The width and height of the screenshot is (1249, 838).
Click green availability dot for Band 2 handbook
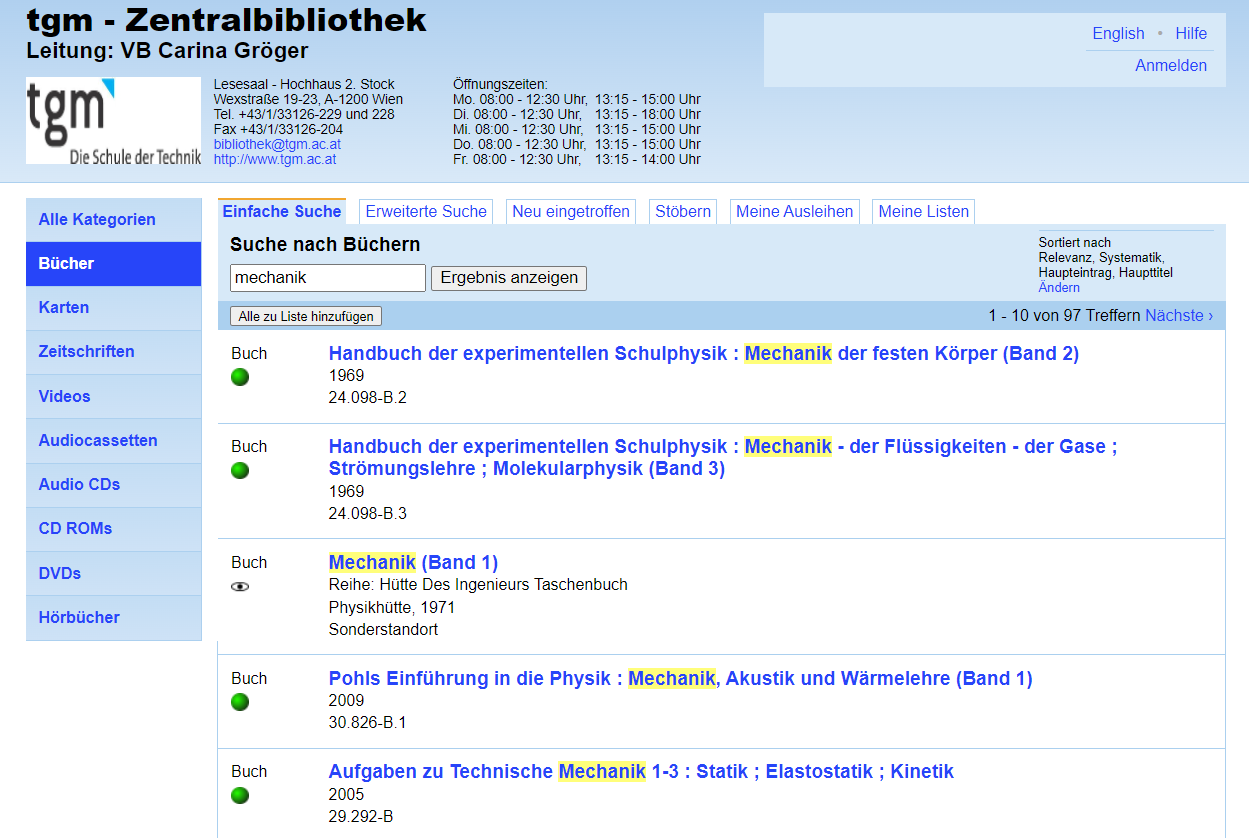tap(240, 377)
